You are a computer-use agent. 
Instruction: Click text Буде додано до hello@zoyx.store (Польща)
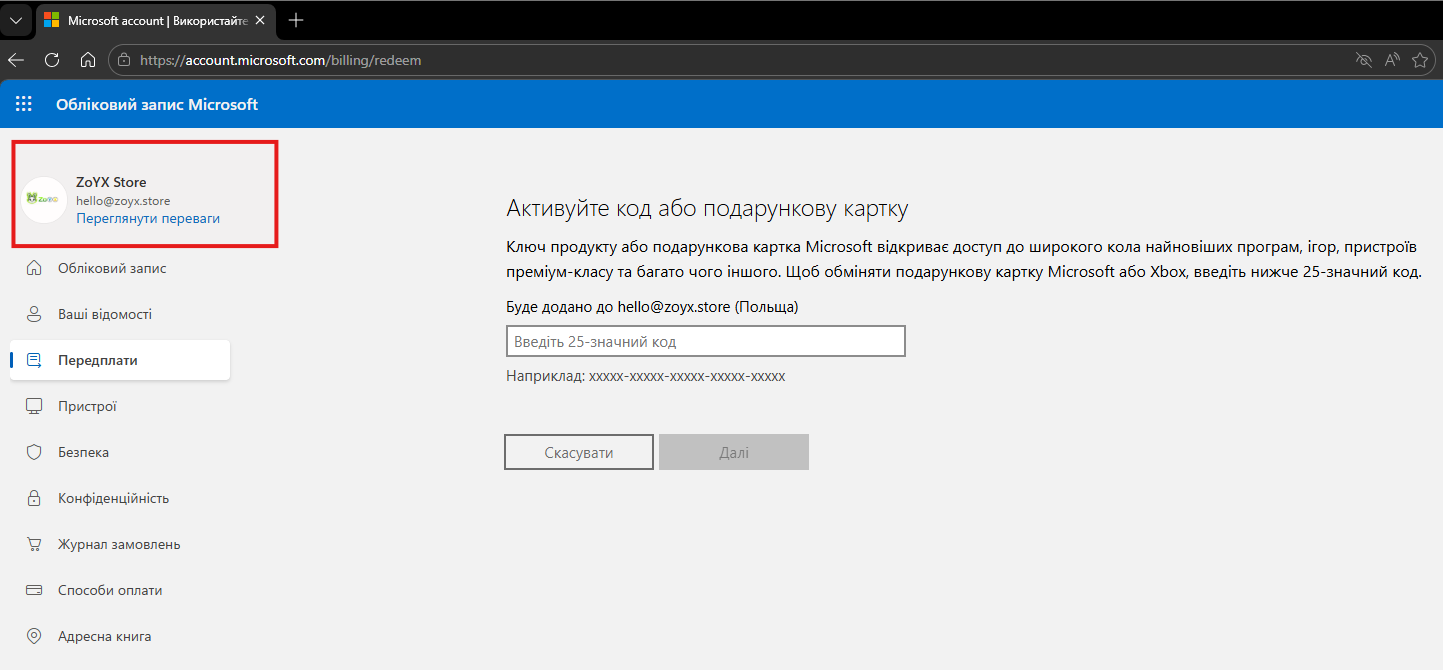click(x=652, y=307)
